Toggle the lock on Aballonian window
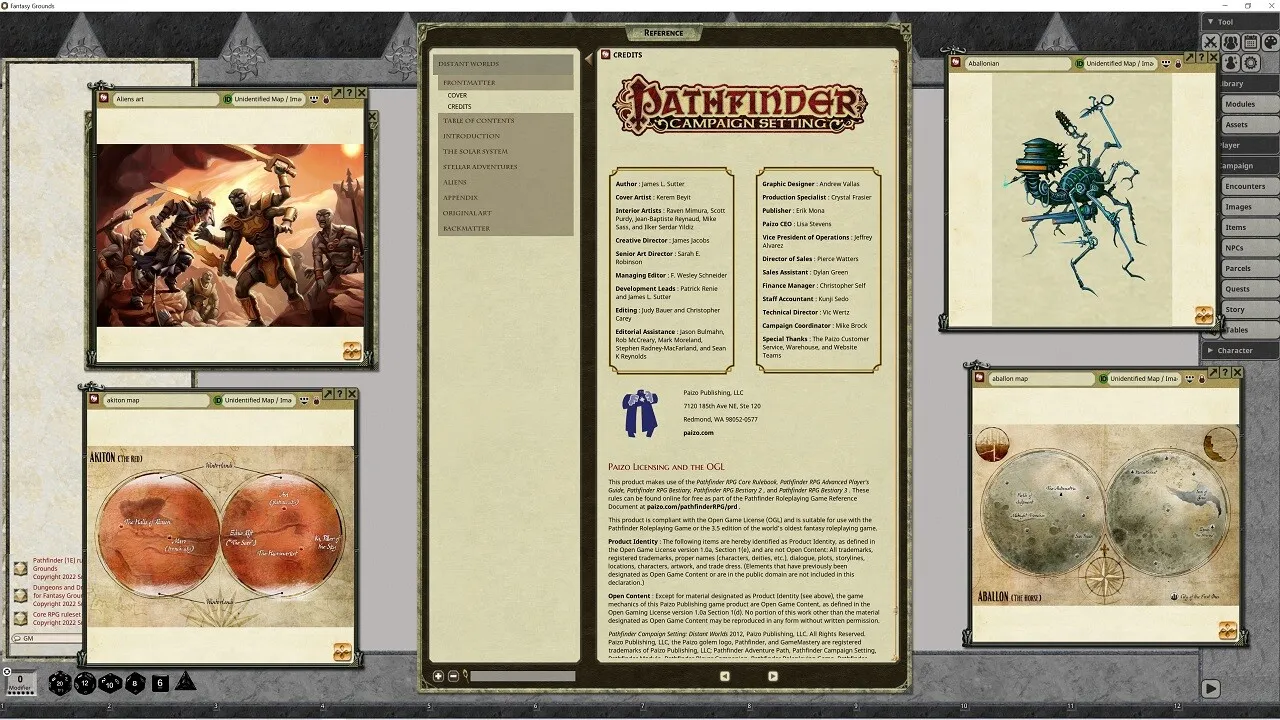The height and width of the screenshot is (720, 1280). point(1178,64)
